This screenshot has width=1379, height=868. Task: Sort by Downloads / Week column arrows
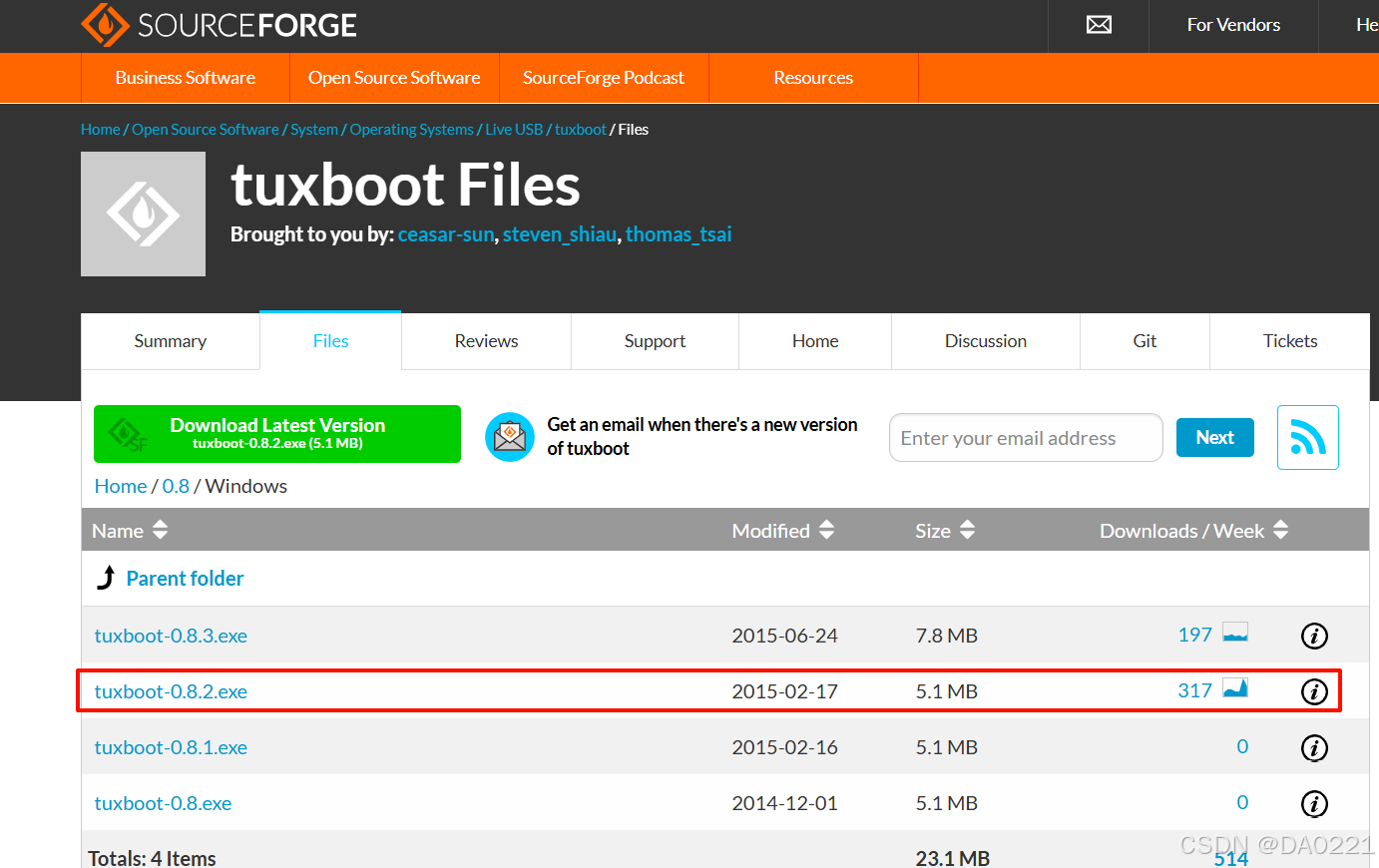pyautogui.click(x=1280, y=530)
